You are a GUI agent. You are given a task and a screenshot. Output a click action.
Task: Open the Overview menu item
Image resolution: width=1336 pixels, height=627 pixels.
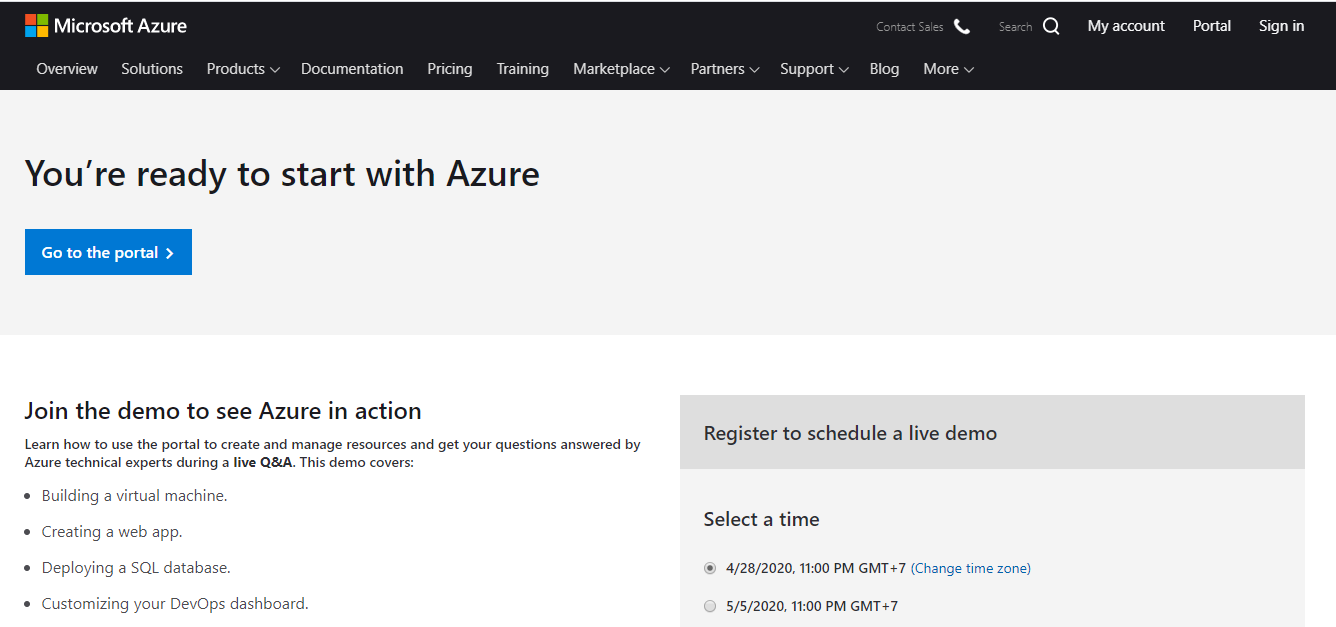tap(67, 69)
